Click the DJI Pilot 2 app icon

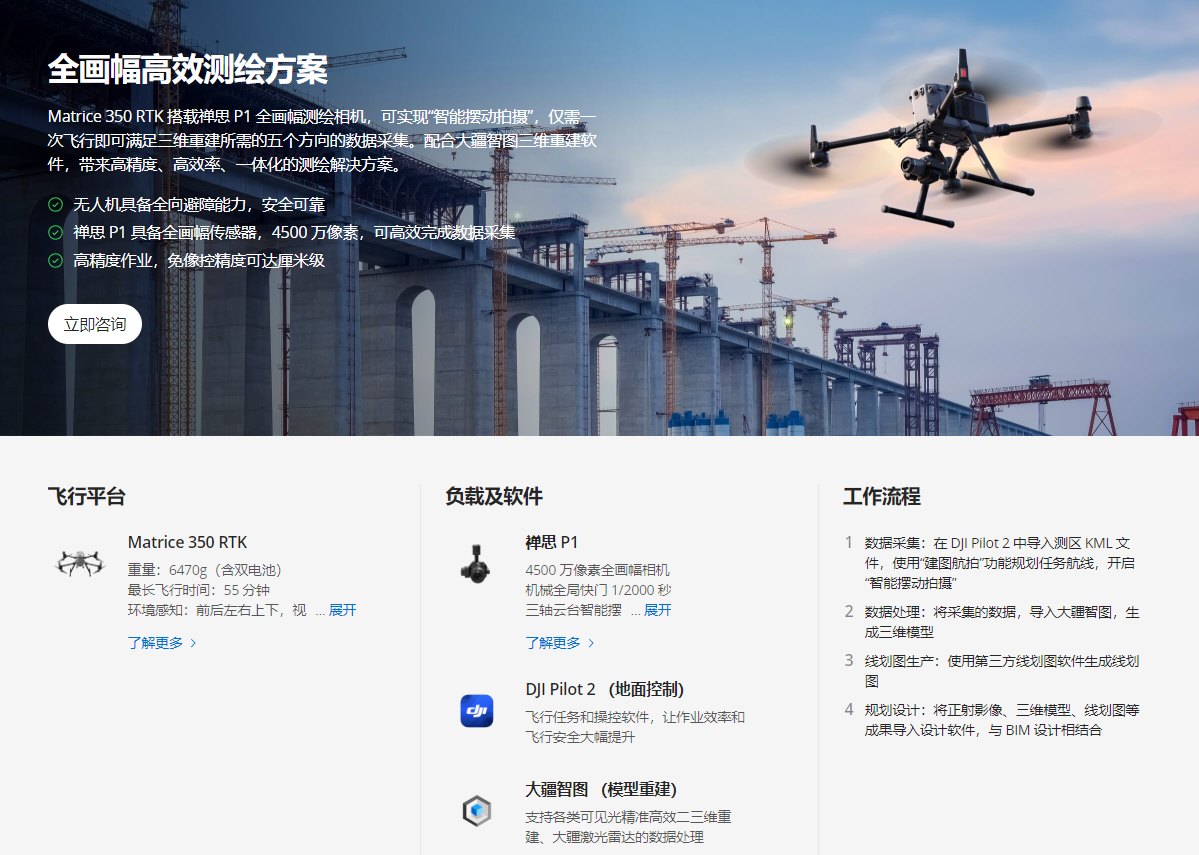click(477, 710)
